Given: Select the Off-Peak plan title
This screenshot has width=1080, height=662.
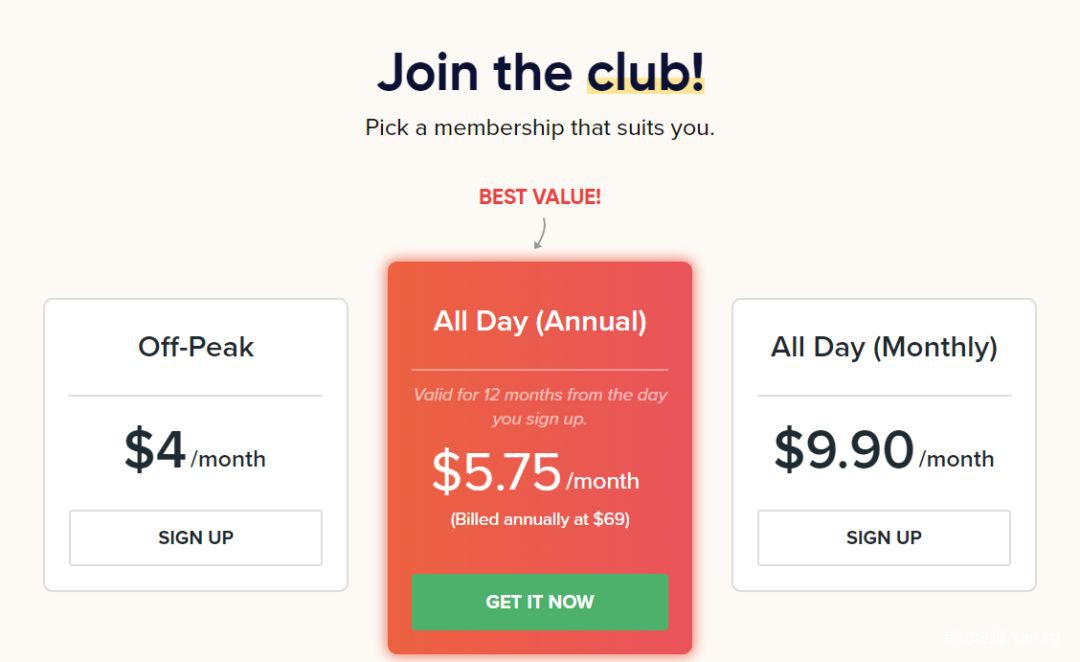Looking at the screenshot, I should [x=196, y=347].
